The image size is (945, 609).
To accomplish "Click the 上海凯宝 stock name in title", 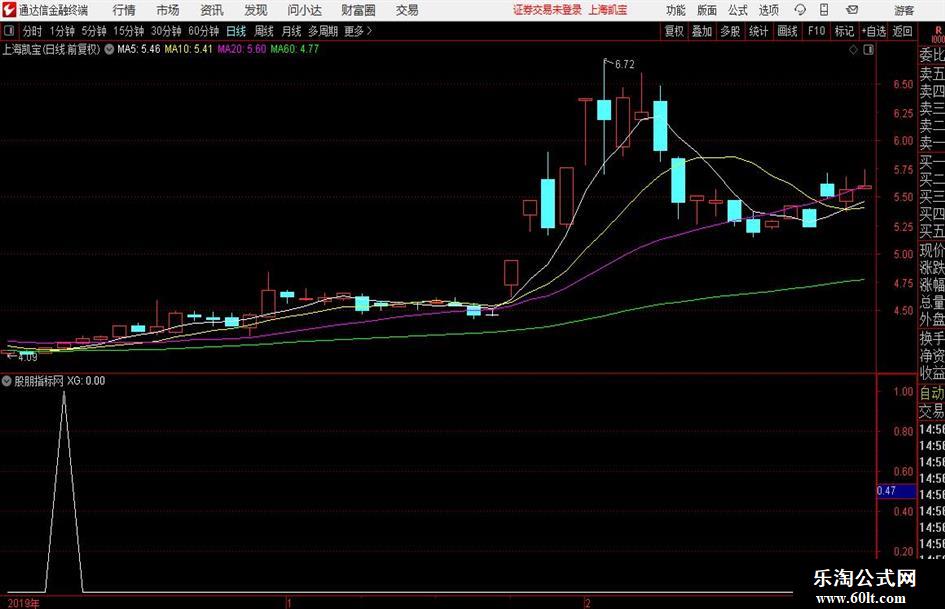I will (x=608, y=10).
